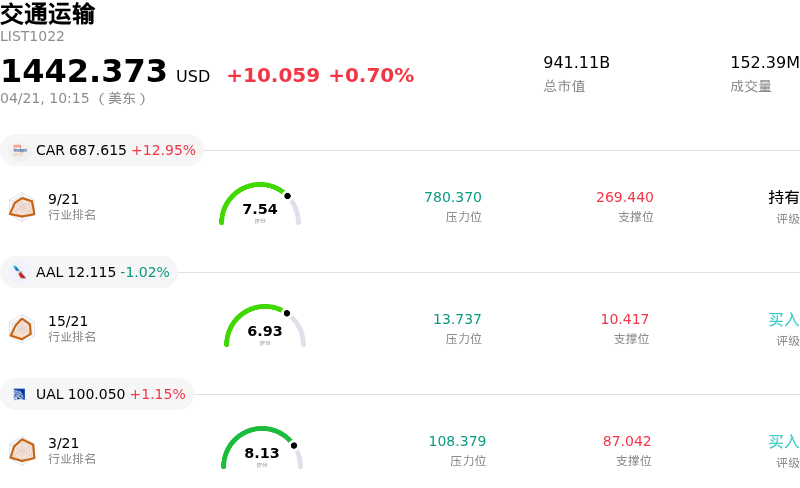Click the 7.54 score gauge
Viewport: 800px width, 488px height.
point(260,206)
